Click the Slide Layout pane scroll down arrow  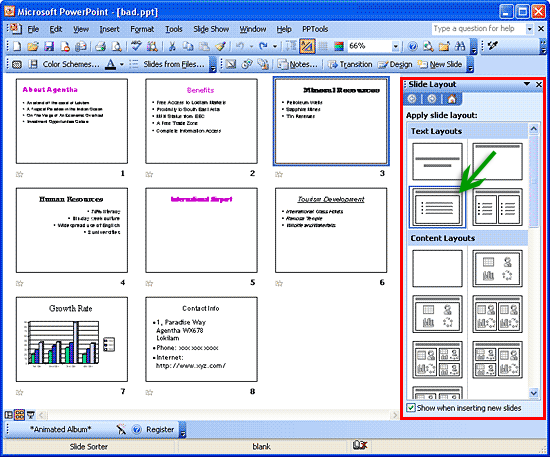point(534,393)
